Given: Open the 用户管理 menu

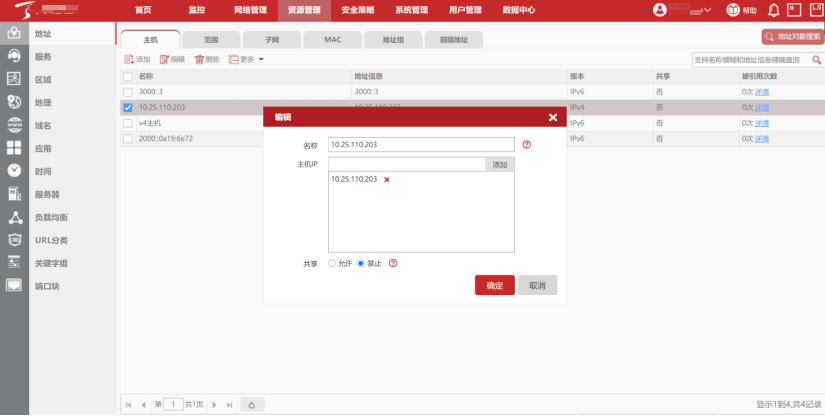Looking at the screenshot, I should pos(465,10).
